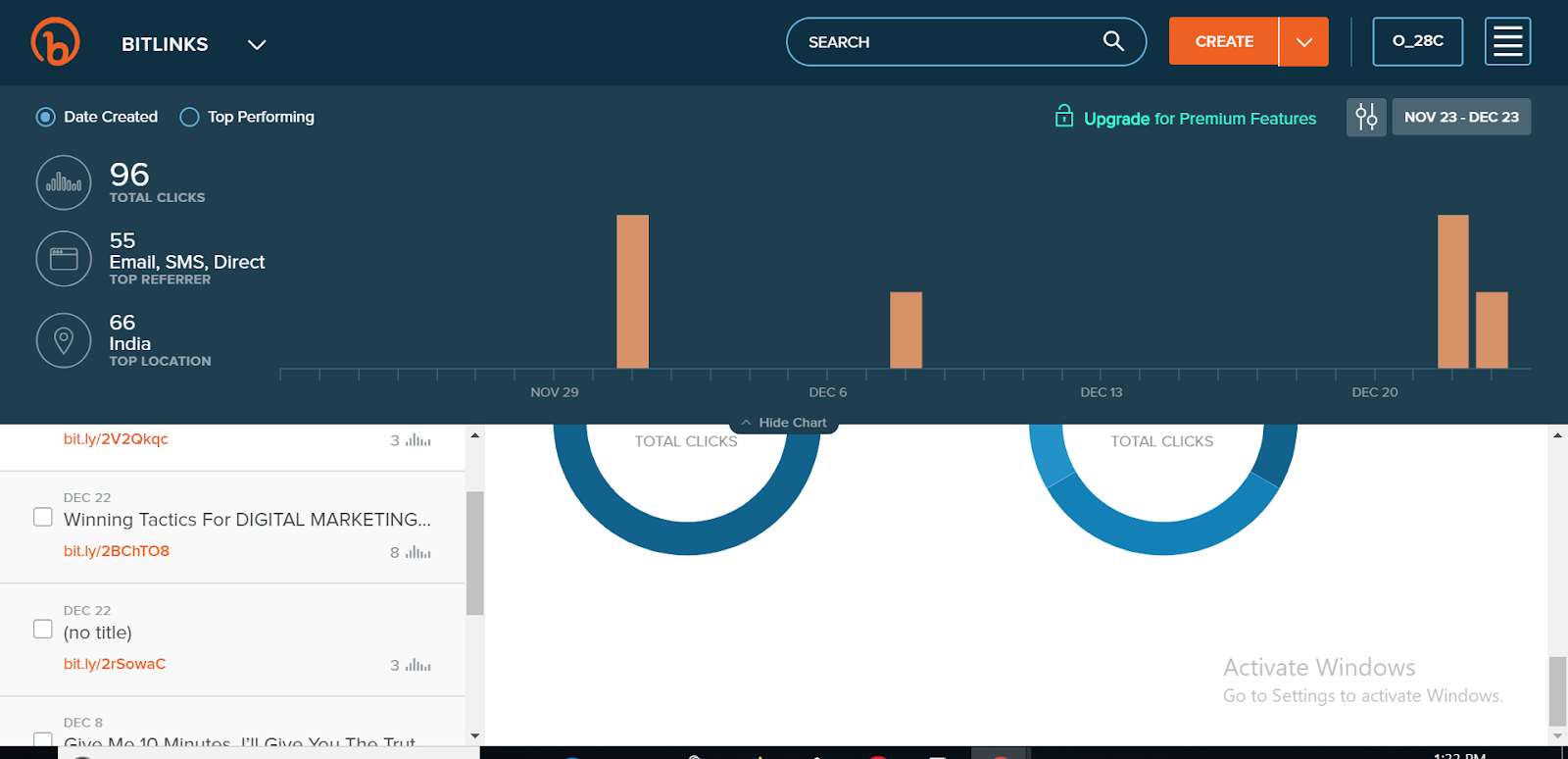Viewport: 1568px width, 759px height.
Task: Expand the CREATE button dropdown arrow
Action: (x=1304, y=41)
